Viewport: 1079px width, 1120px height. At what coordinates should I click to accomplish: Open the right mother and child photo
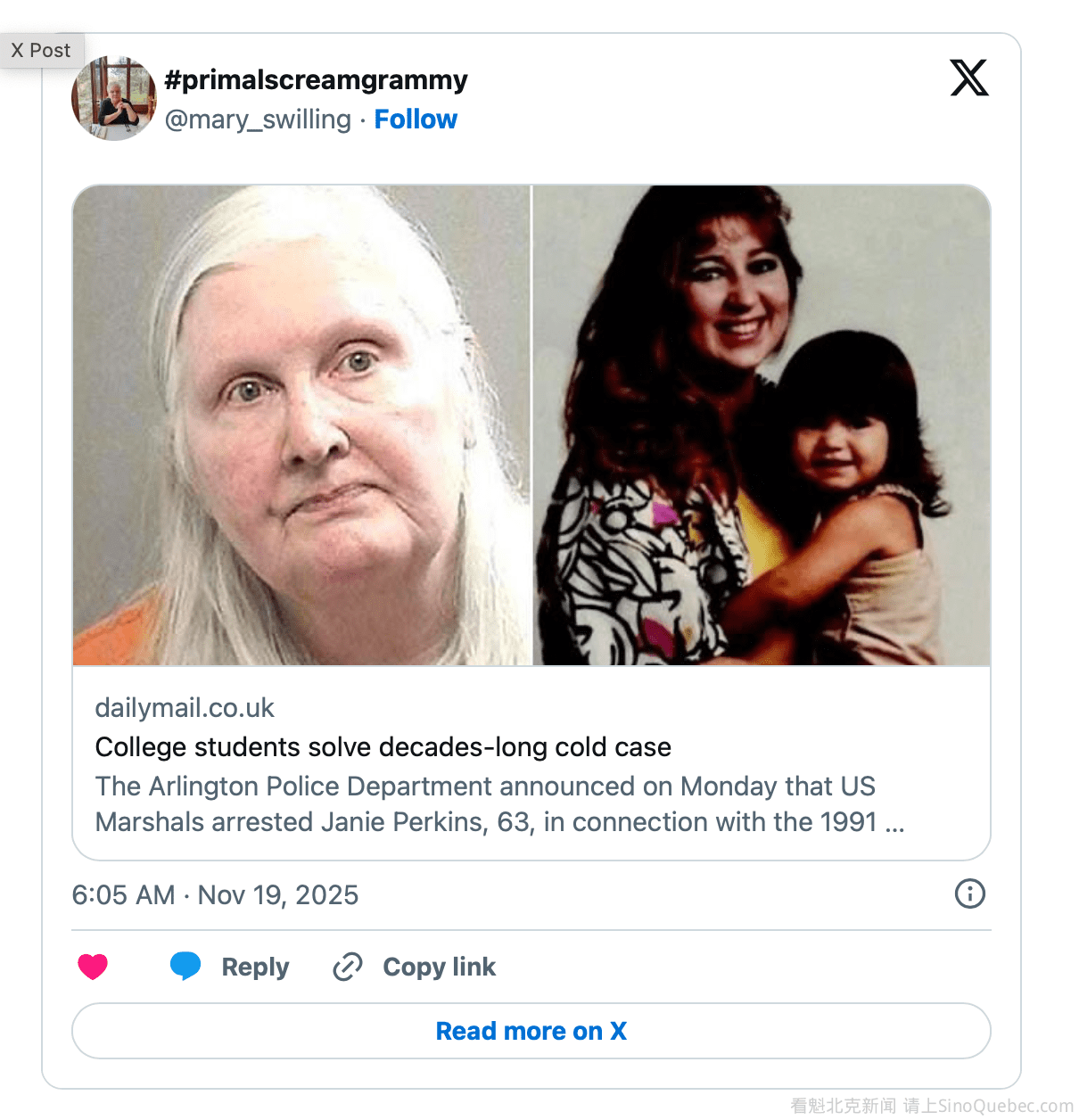762,425
